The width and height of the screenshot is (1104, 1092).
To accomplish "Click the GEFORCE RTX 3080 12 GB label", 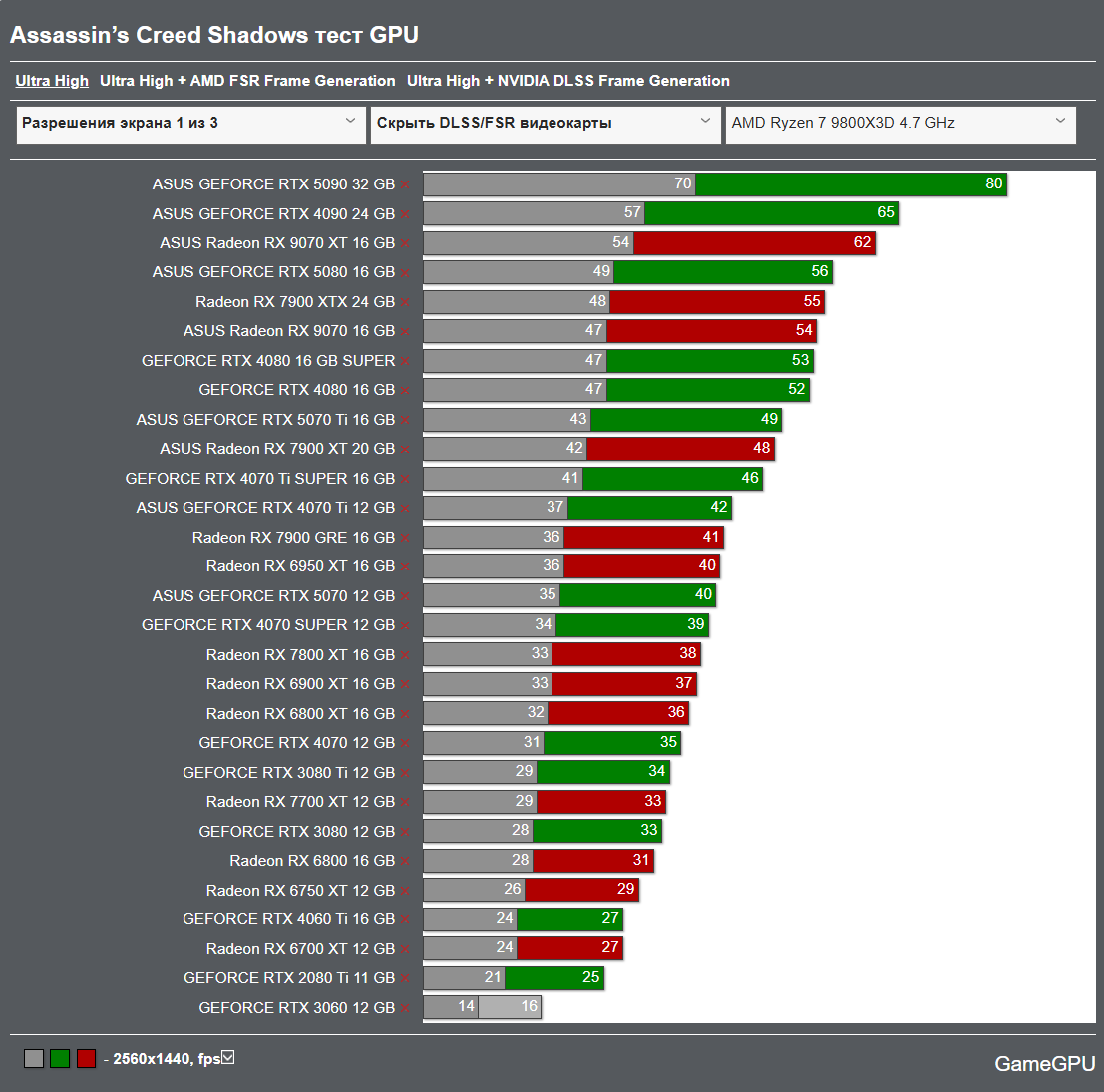I will (296, 832).
